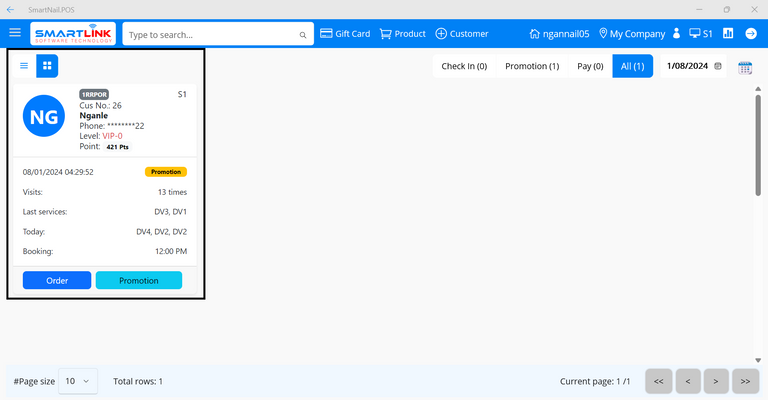Switch to list view layout
This screenshot has width=768, height=400.
click(x=25, y=66)
